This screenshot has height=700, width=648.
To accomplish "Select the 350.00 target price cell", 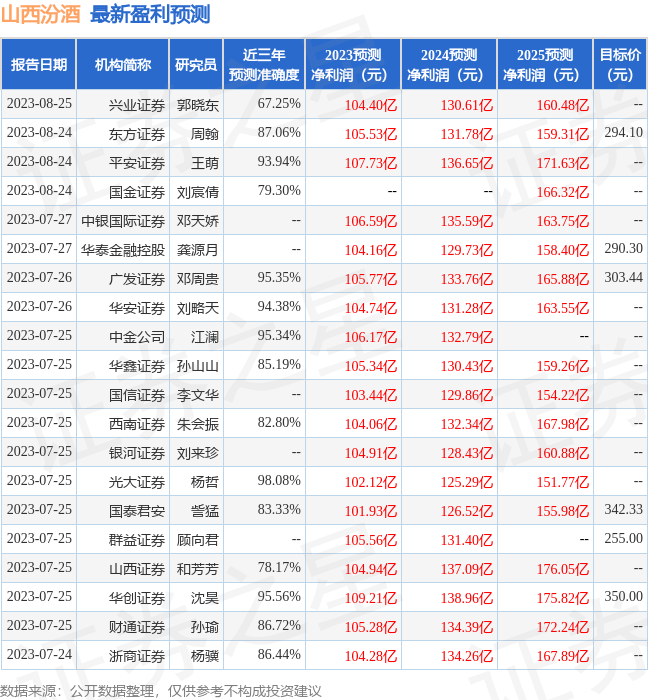I will click(x=623, y=597).
